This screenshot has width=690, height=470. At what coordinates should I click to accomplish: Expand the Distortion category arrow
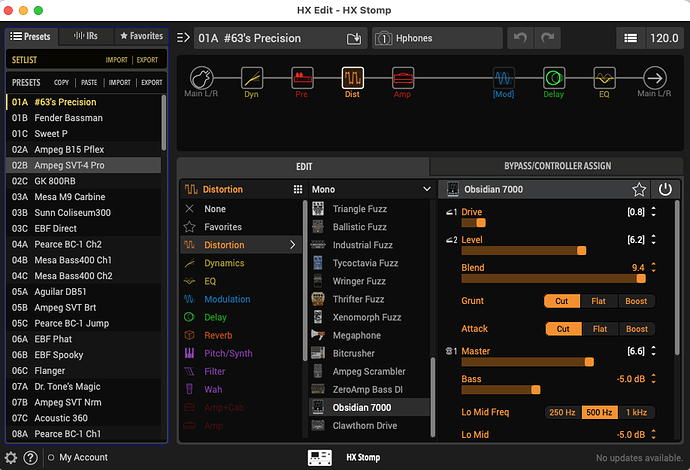coord(293,245)
